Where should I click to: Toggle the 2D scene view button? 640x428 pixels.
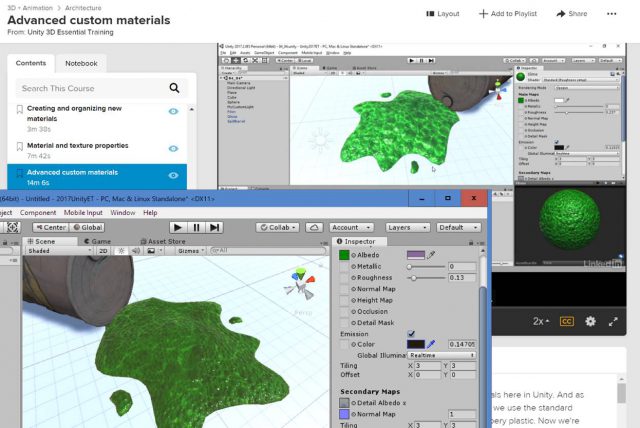pyautogui.click(x=103, y=251)
